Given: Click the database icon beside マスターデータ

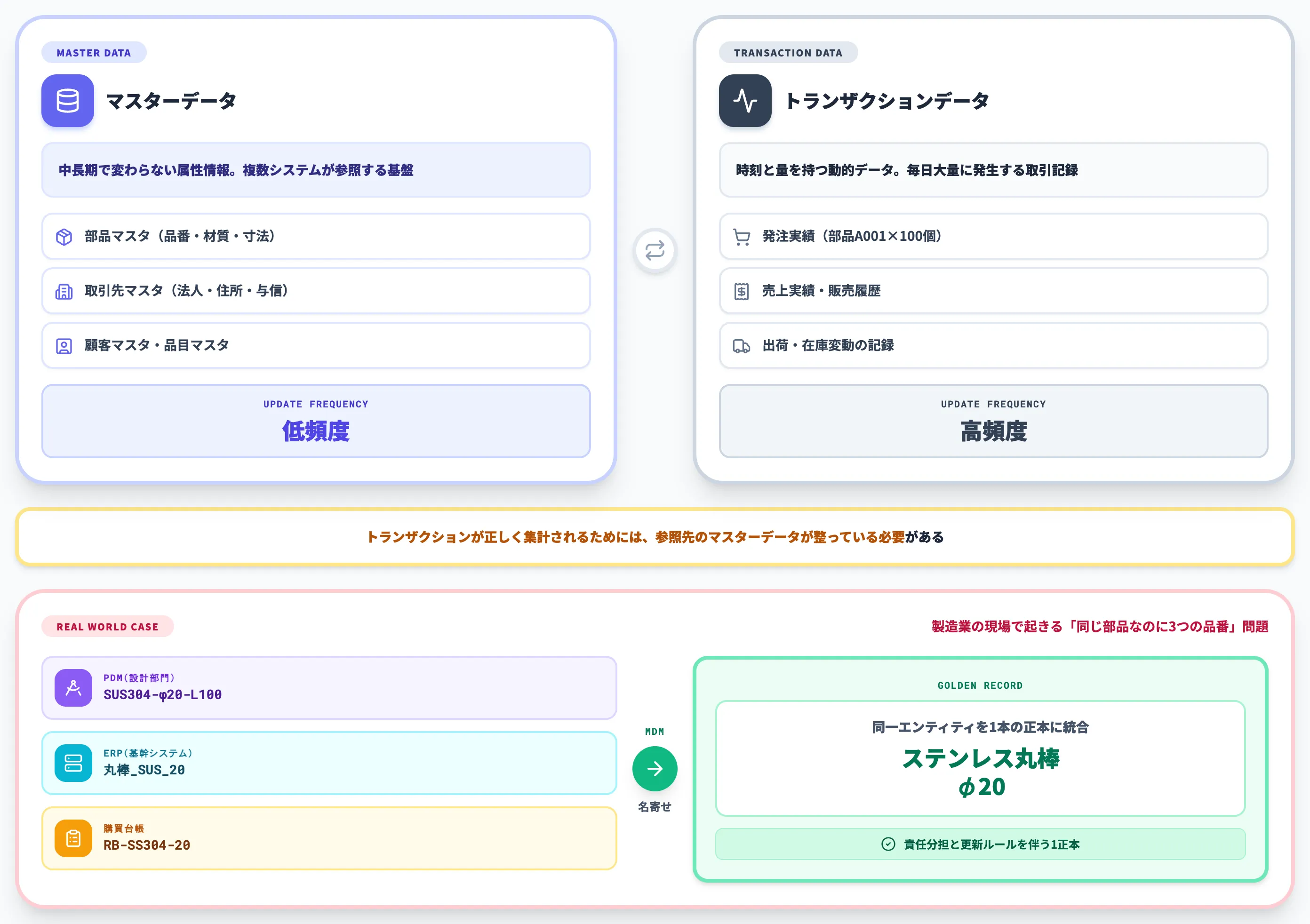Looking at the screenshot, I should [x=67, y=100].
